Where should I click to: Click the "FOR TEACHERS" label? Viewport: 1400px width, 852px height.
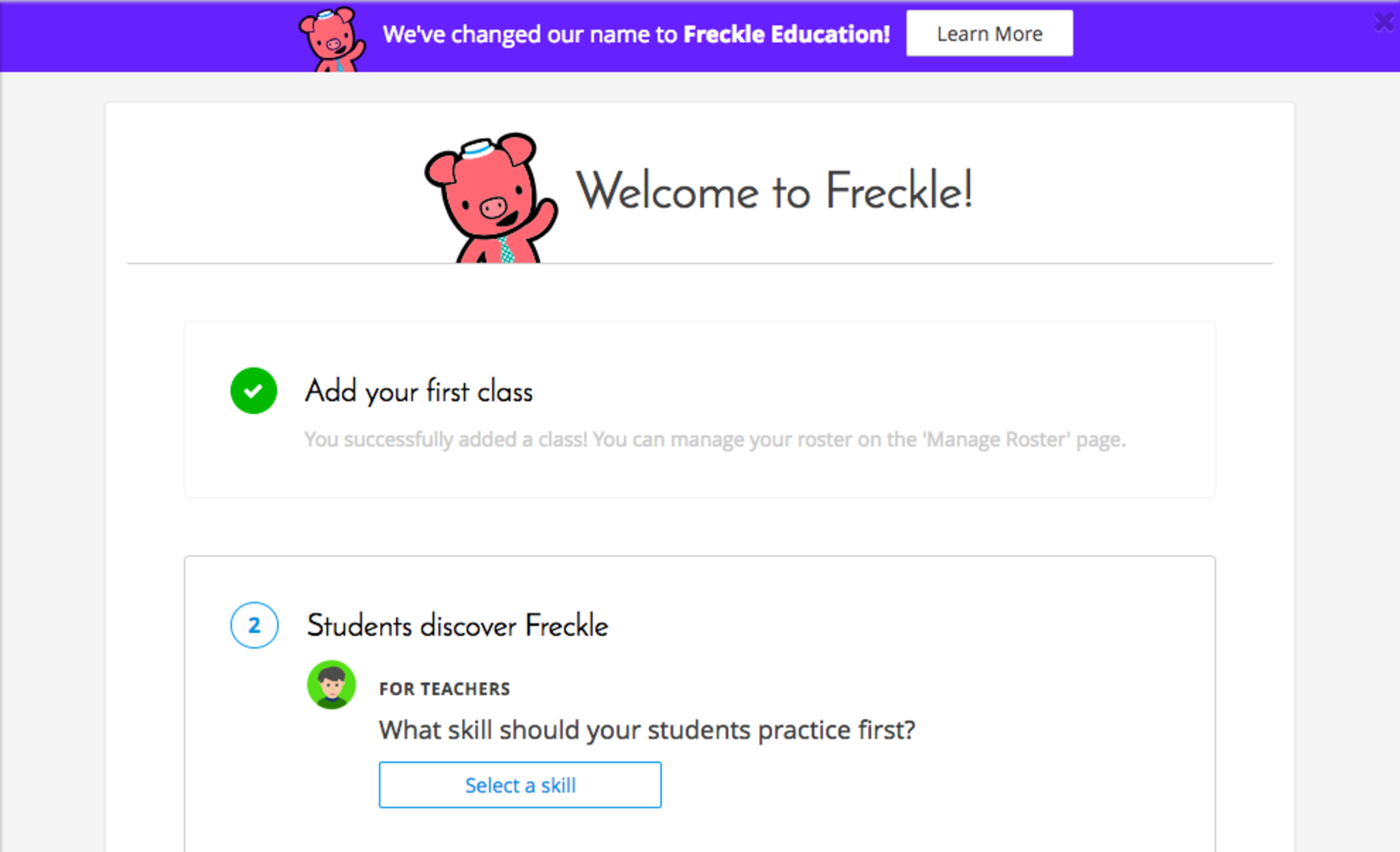[444, 689]
